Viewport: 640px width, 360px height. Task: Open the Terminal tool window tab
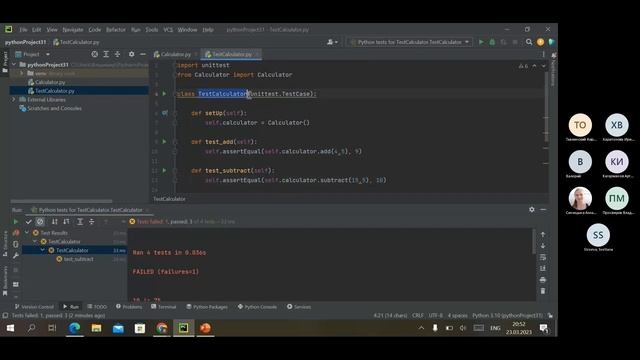(164, 307)
